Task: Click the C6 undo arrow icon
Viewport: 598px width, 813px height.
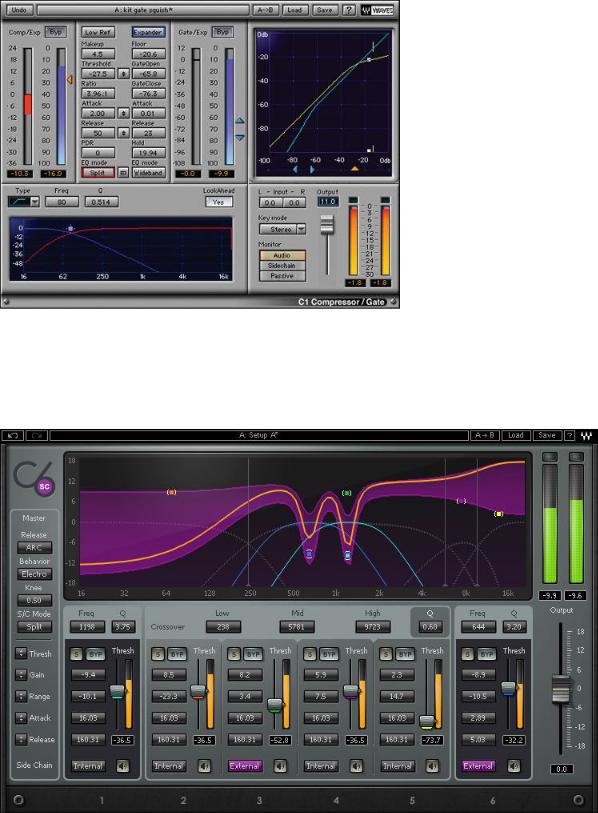Action: point(13,436)
